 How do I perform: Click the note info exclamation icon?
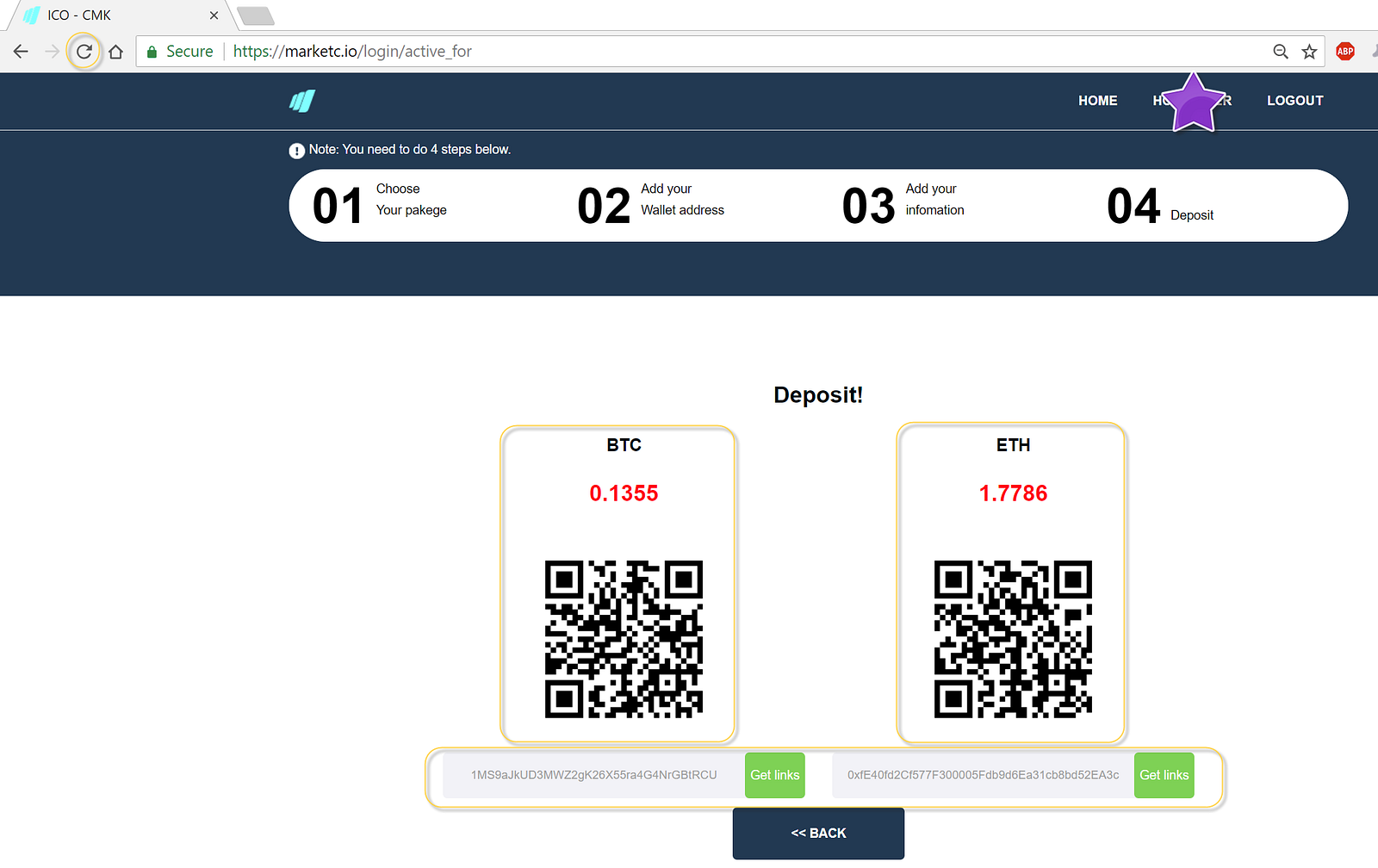pos(296,151)
